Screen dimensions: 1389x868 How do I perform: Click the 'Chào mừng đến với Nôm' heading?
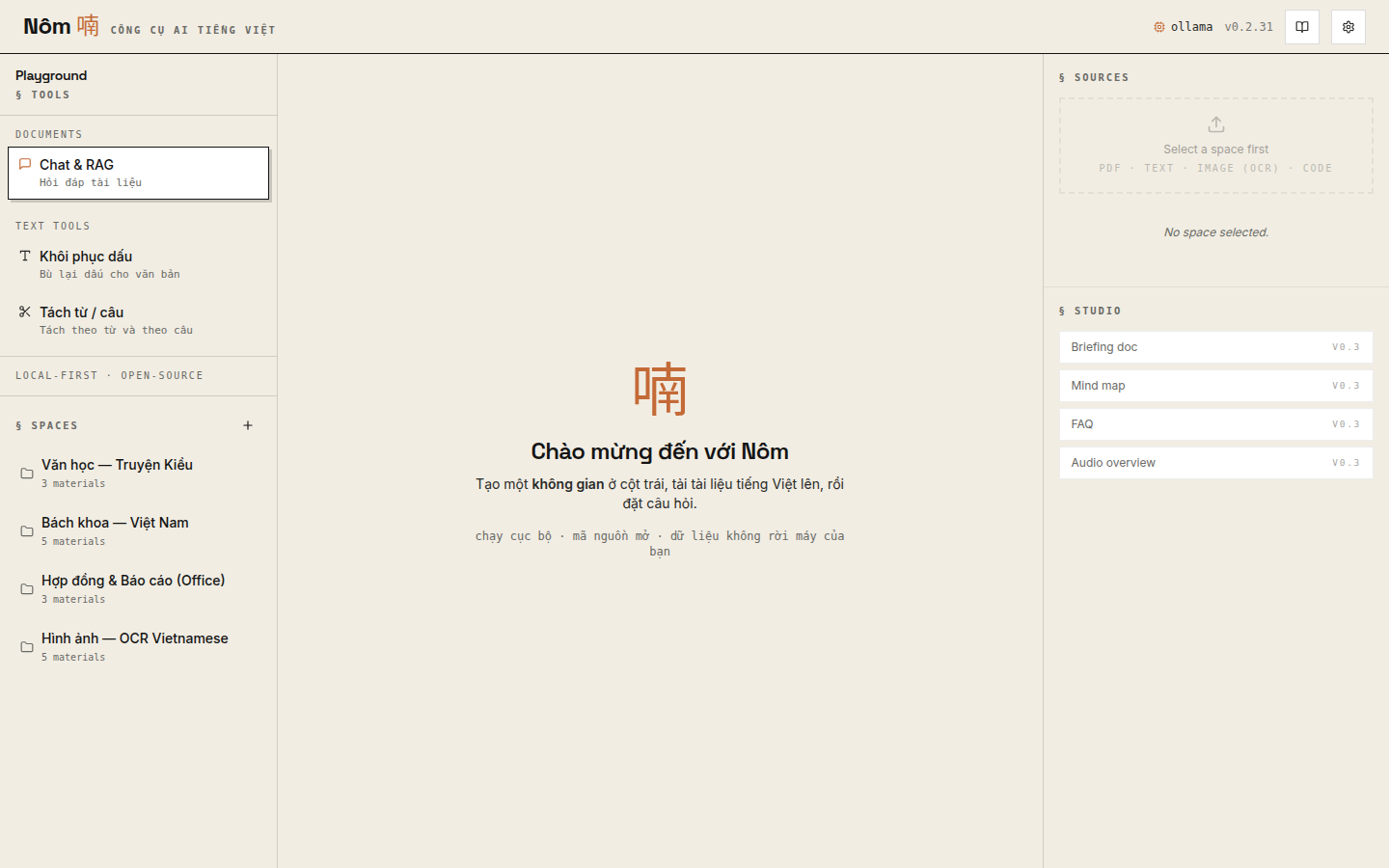point(660,451)
